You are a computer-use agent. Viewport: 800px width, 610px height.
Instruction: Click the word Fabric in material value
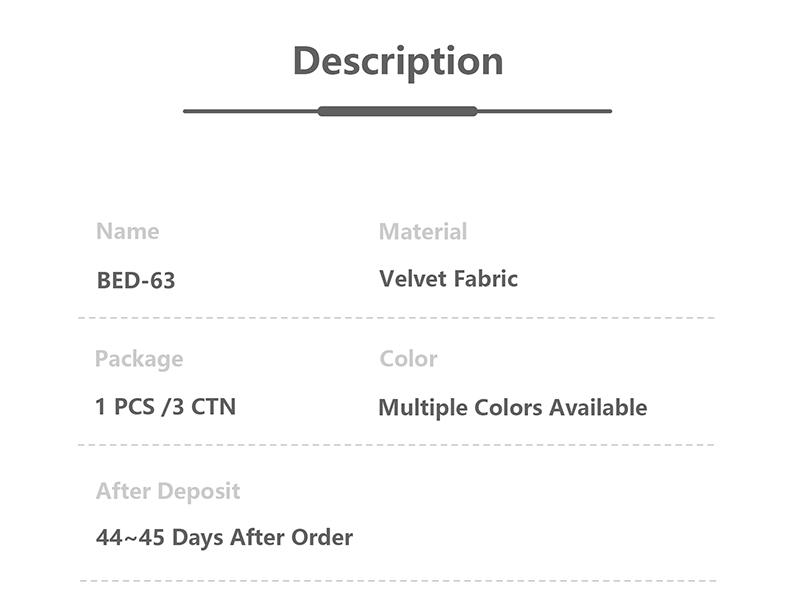(x=485, y=279)
